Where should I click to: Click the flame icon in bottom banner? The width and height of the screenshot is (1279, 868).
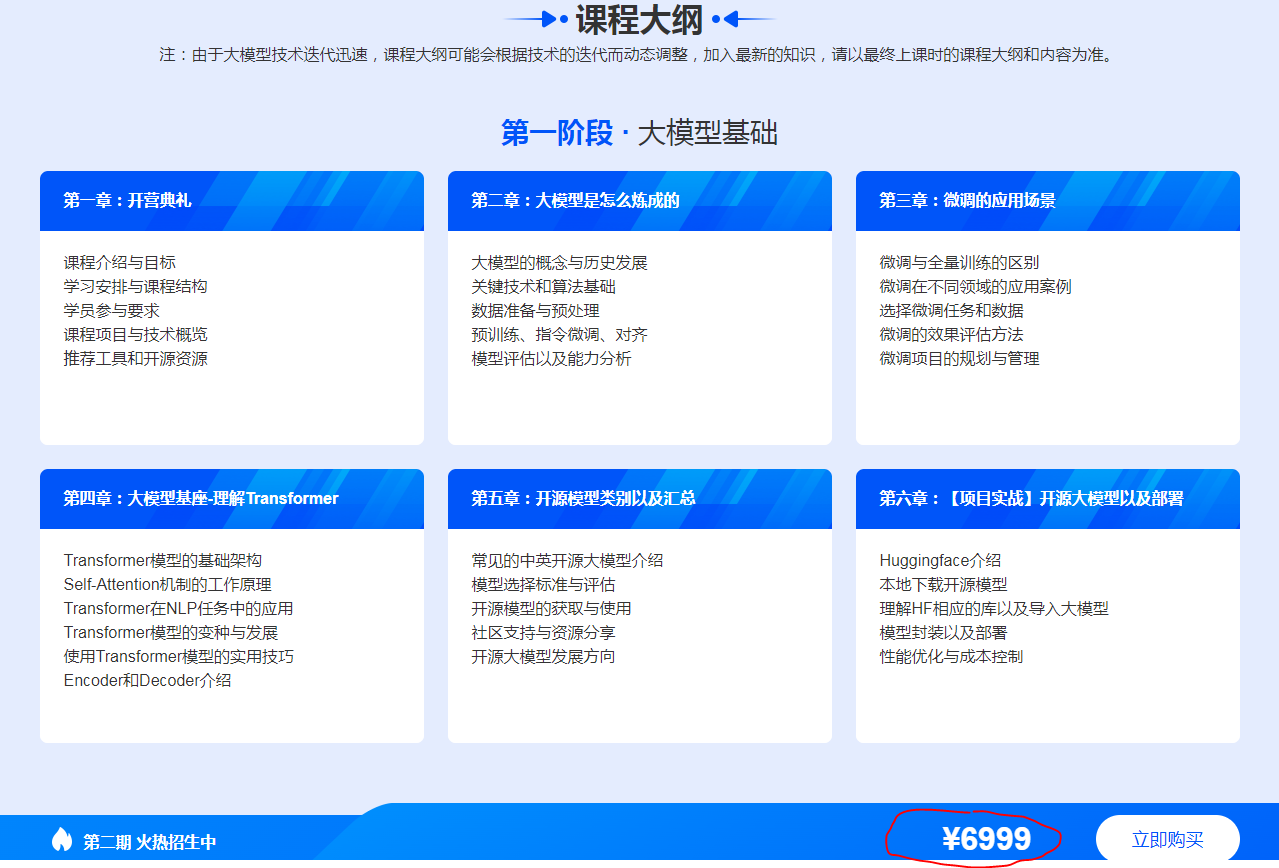tap(62, 840)
